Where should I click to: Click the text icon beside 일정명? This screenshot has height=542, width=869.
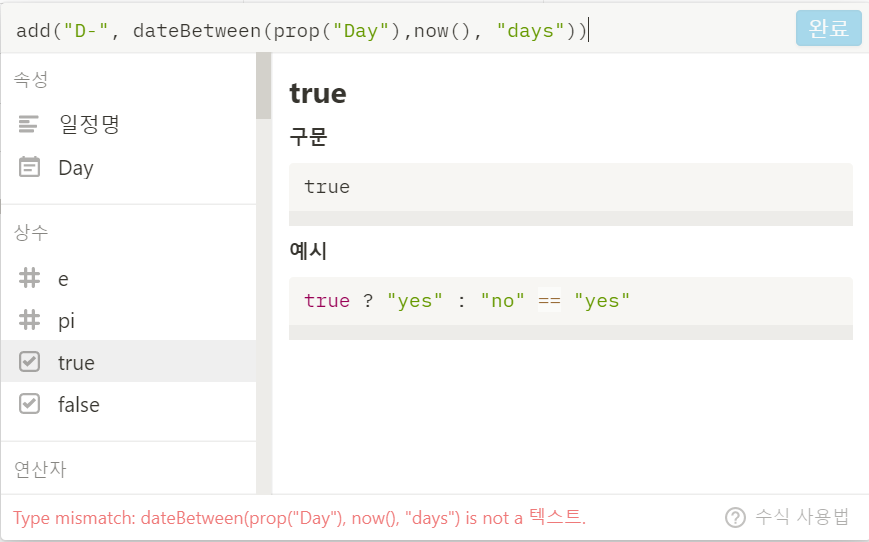coord(29,124)
